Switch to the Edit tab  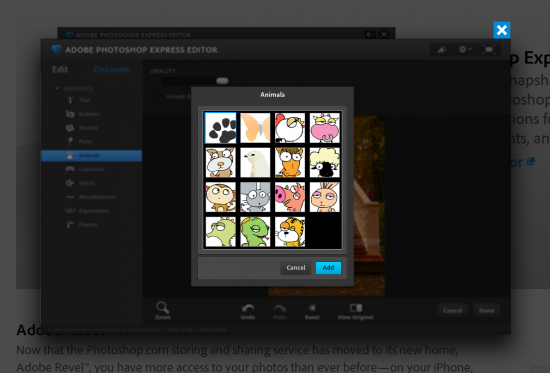click(60, 69)
